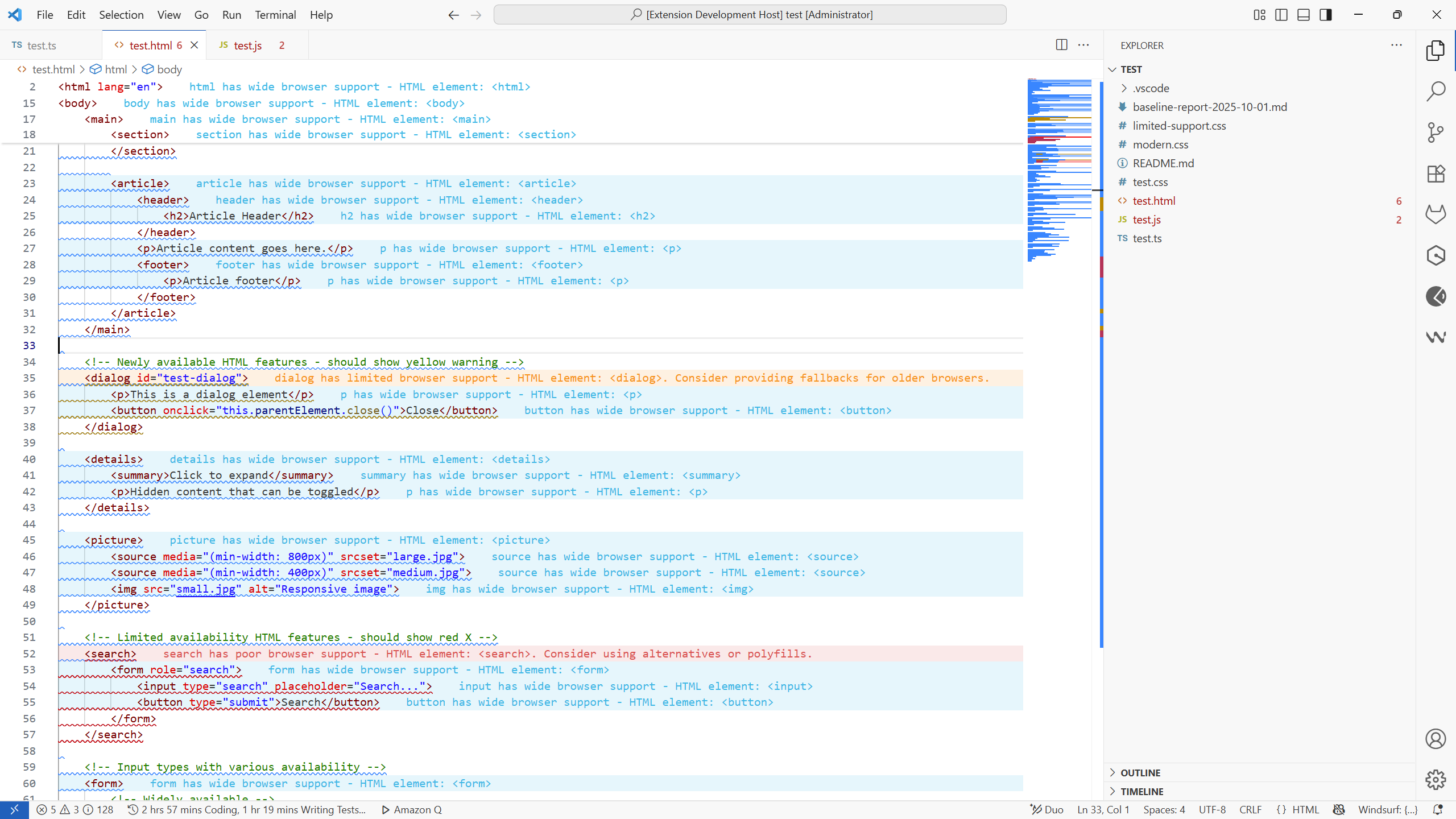The height and width of the screenshot is (819, 1456).
Task: Click Amazon Q in the status bar
Action: click(412, 809)
